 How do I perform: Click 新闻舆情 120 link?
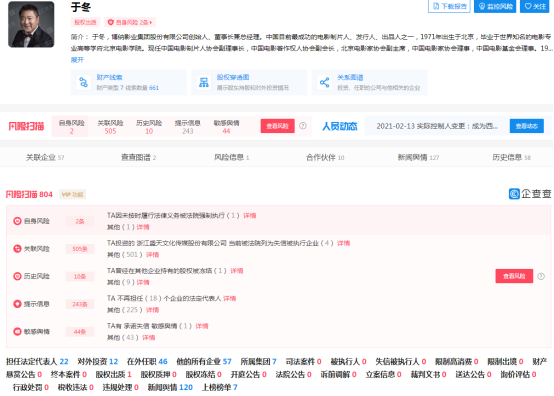tap(170, 388)
